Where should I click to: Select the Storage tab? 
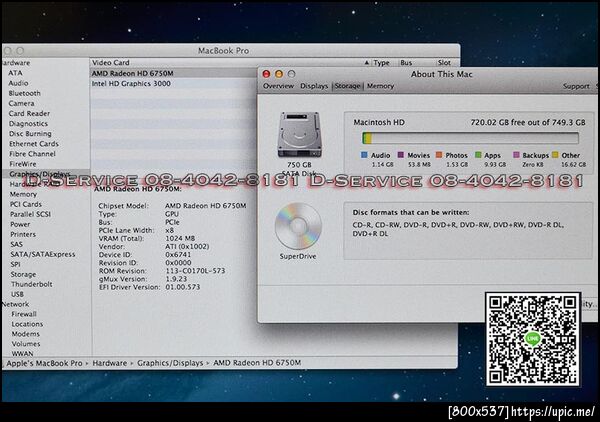347,86
